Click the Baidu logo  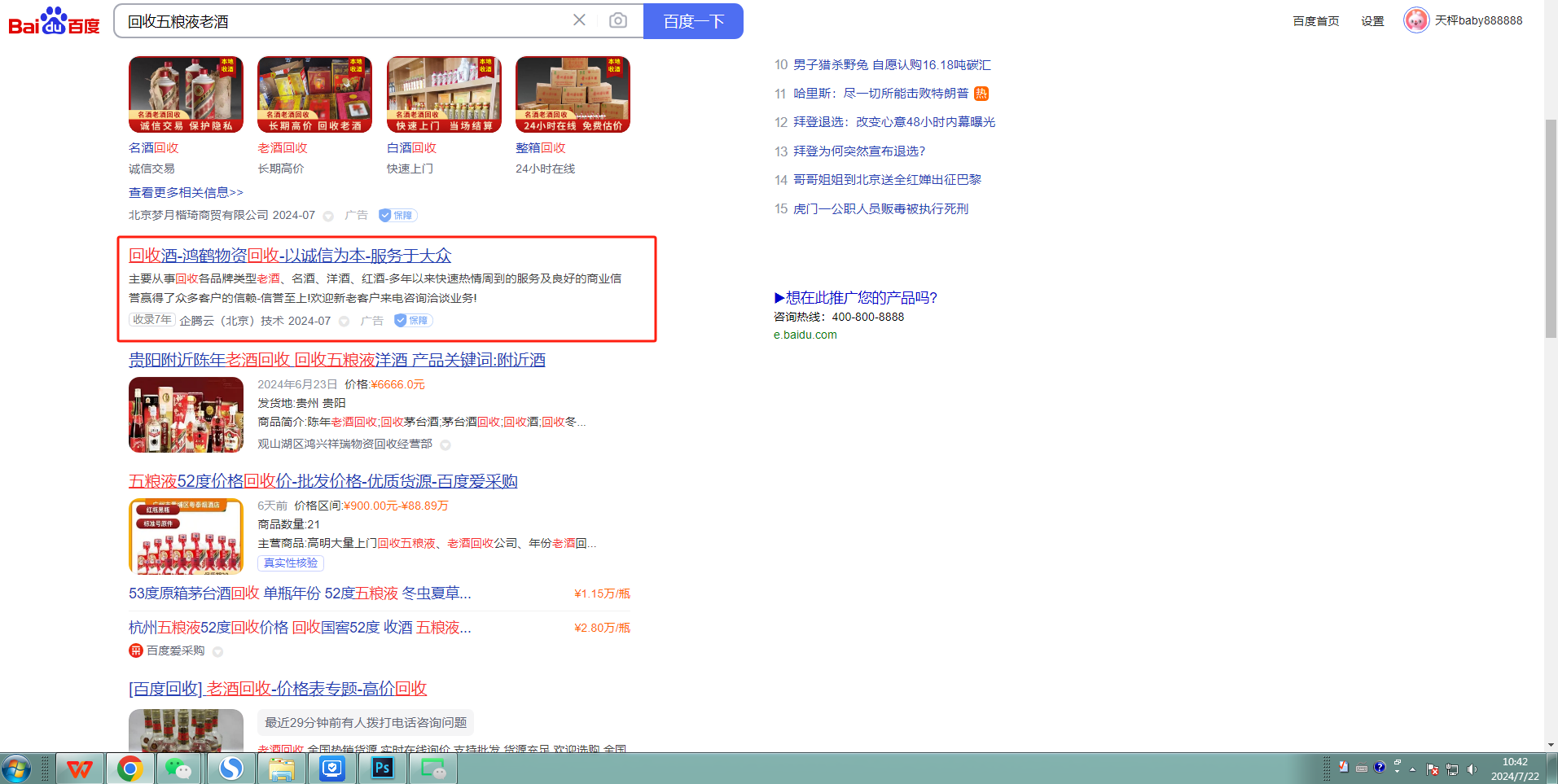(x=54, y=21)
